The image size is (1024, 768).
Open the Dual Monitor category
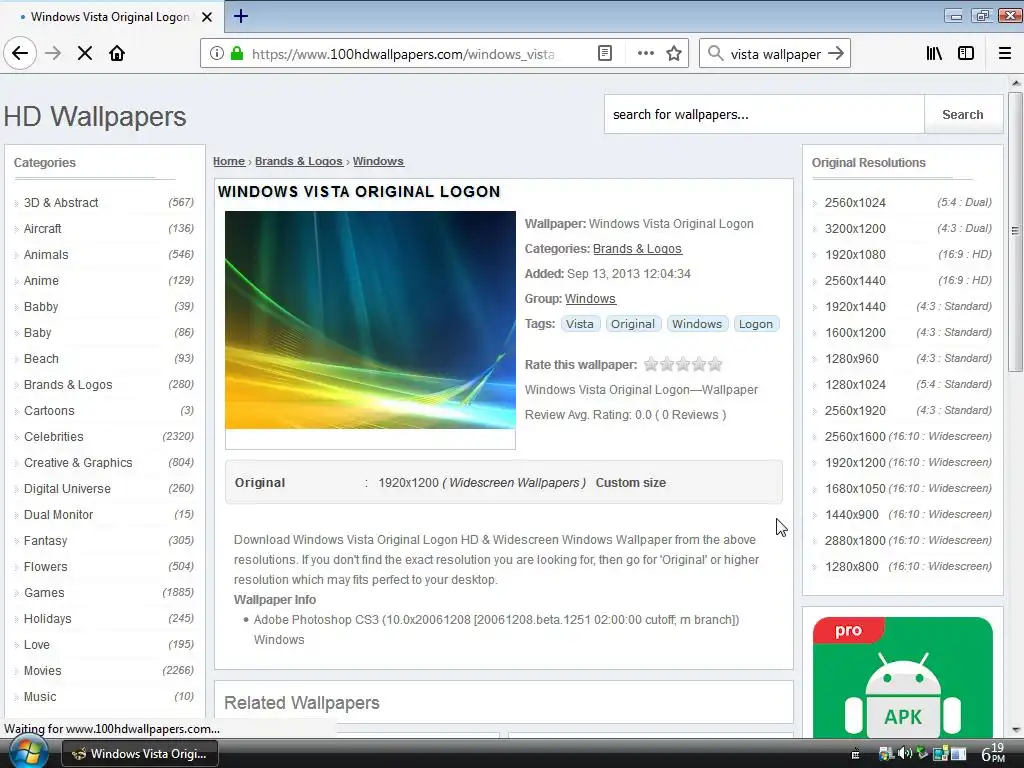point(58,515)
